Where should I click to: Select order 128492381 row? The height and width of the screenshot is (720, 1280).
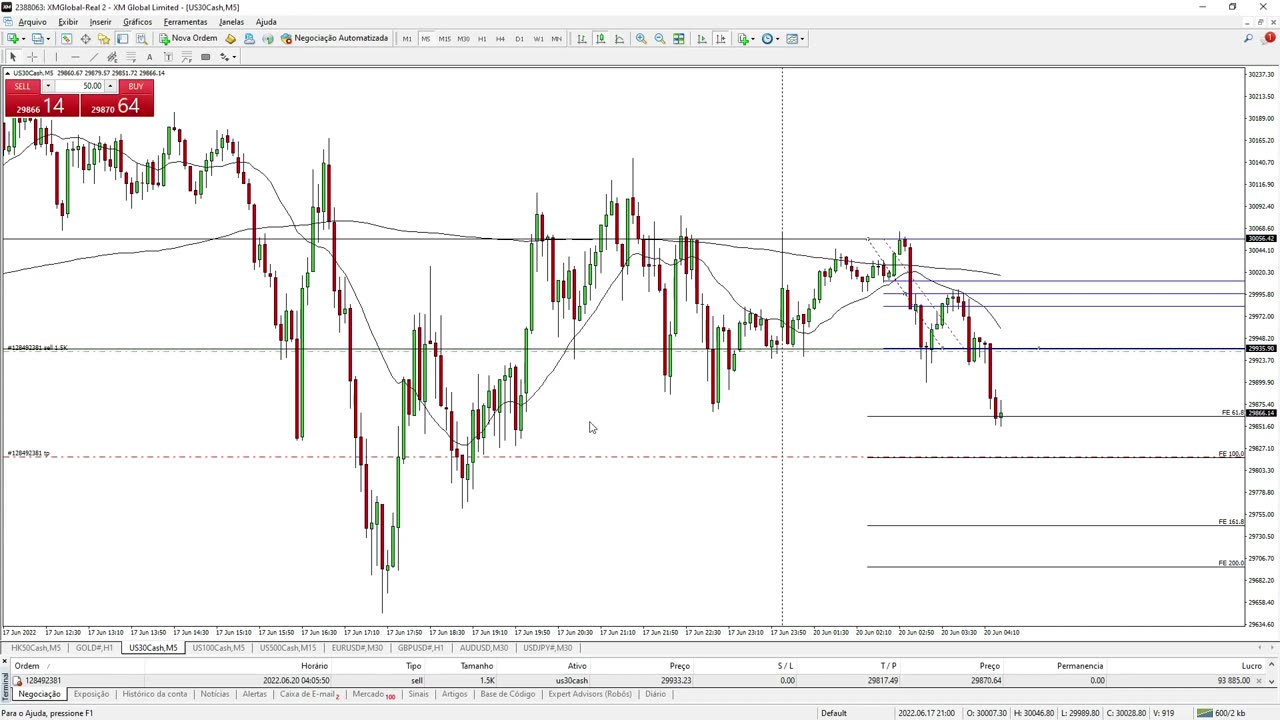[x=640, y=680]
